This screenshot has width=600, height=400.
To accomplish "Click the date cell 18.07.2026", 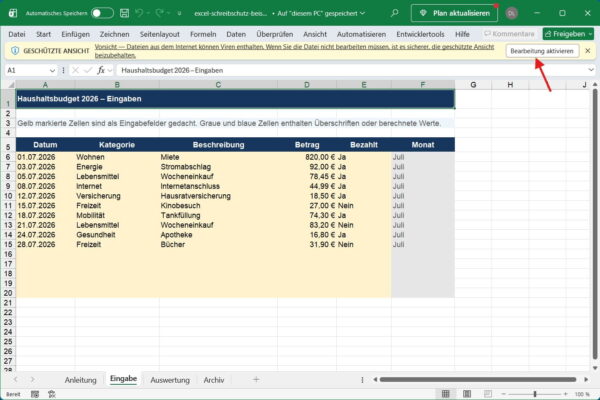I will [x=46, y=216].
